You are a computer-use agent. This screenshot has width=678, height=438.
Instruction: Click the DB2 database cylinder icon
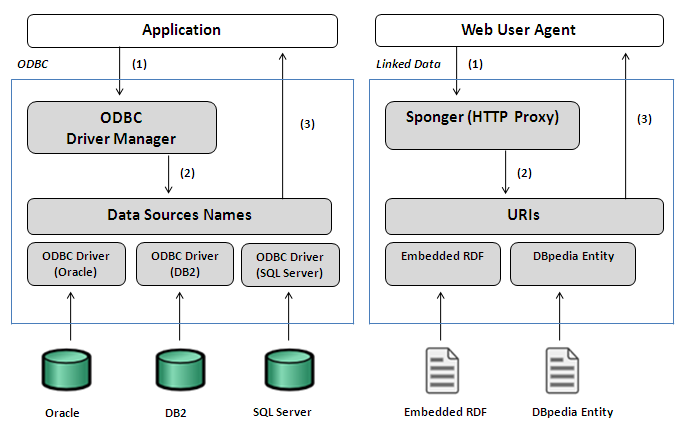point(180,370)
